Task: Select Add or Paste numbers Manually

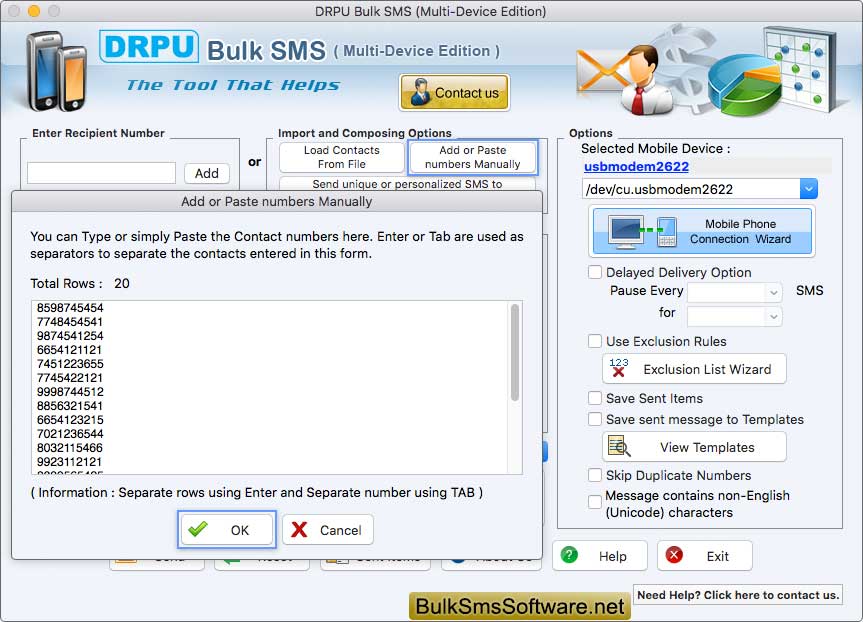Action: pyautogui.click(x=473, y=157)
